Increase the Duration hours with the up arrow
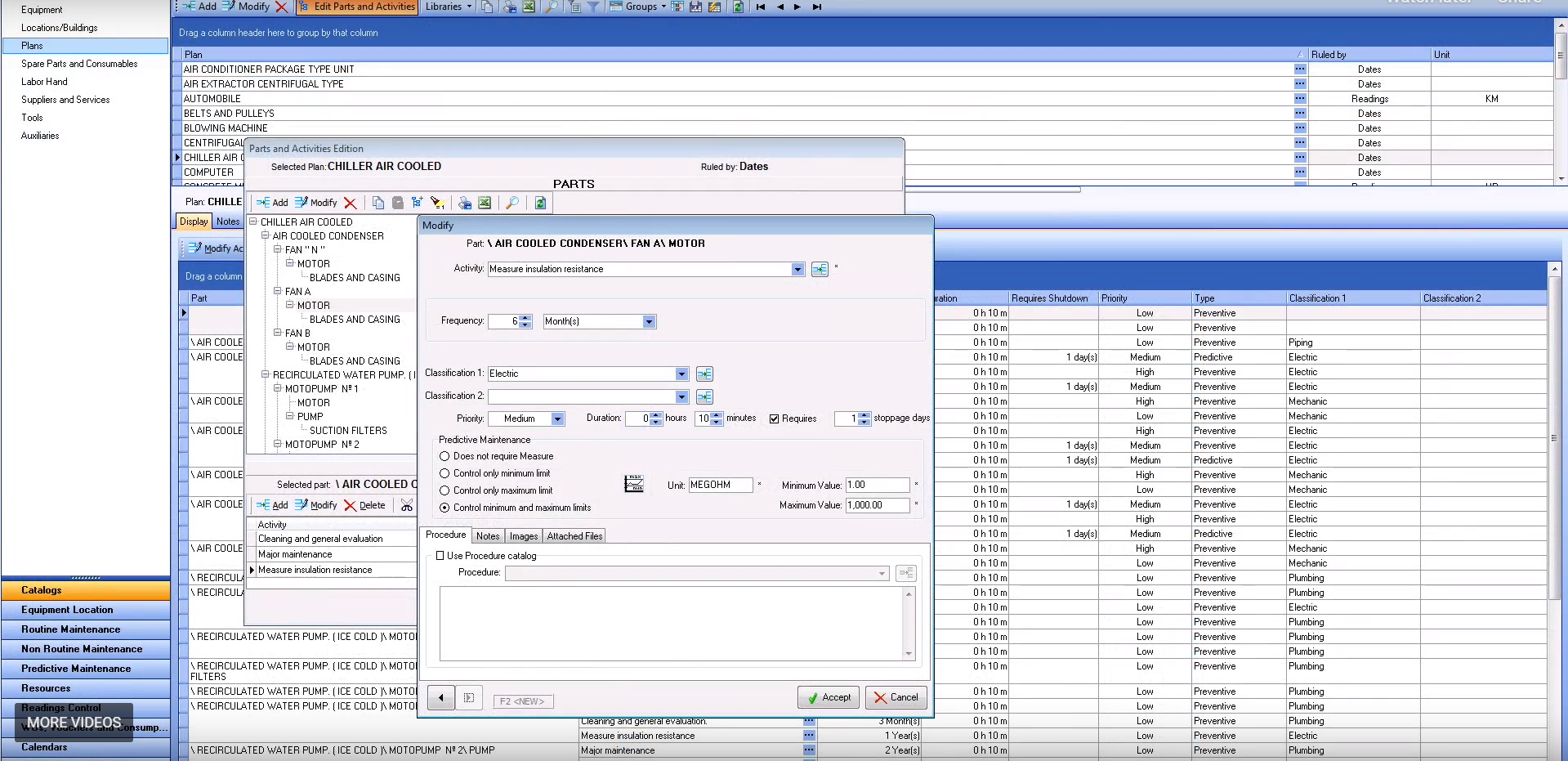Viewport: 1568px width, 761px height. pos(656,415)
